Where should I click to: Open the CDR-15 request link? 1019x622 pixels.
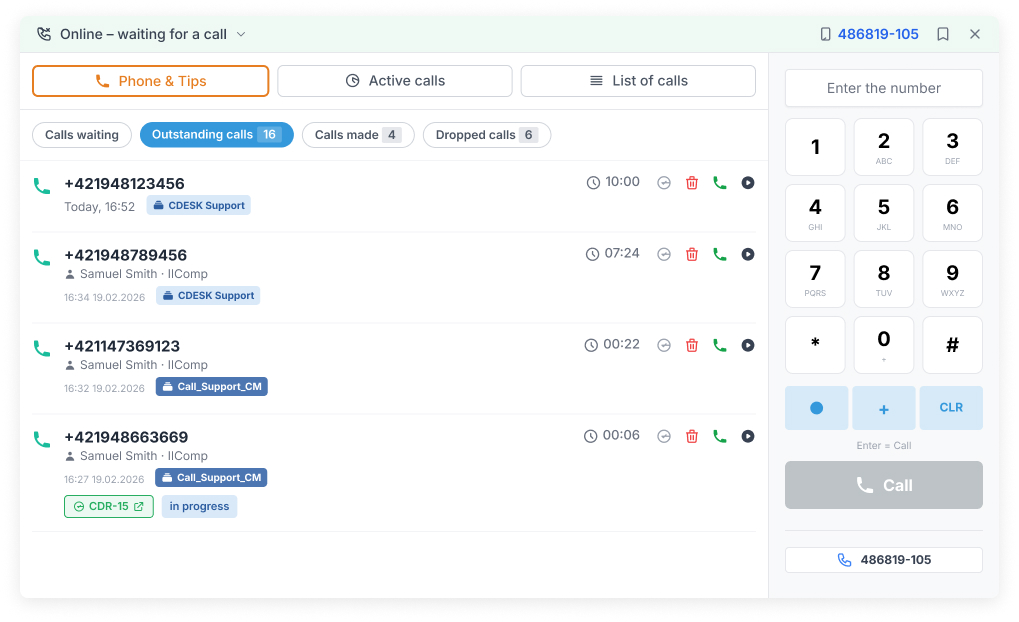click(109, 507)
